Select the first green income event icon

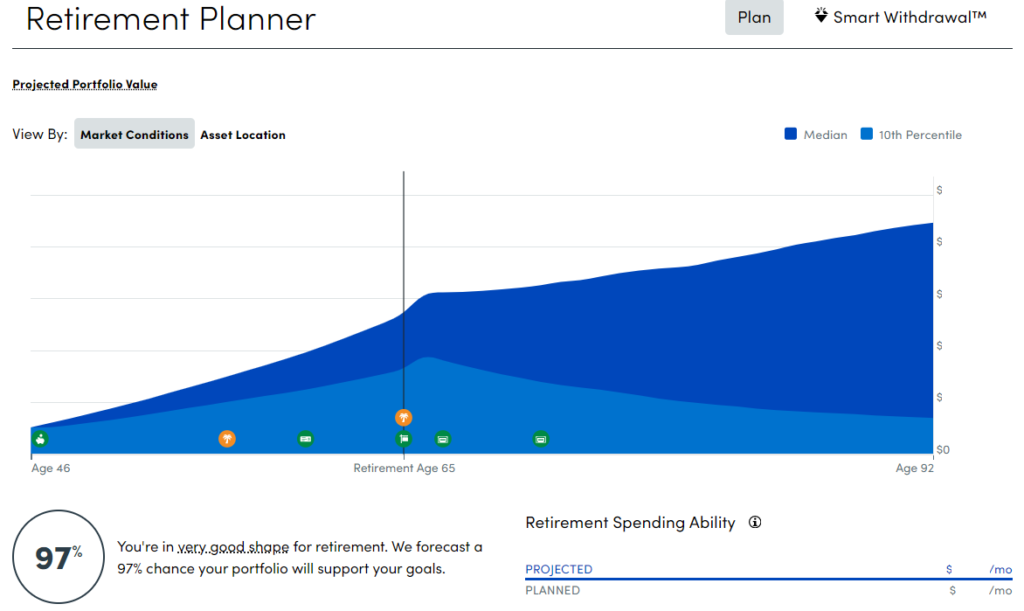[x=305, y=438]
